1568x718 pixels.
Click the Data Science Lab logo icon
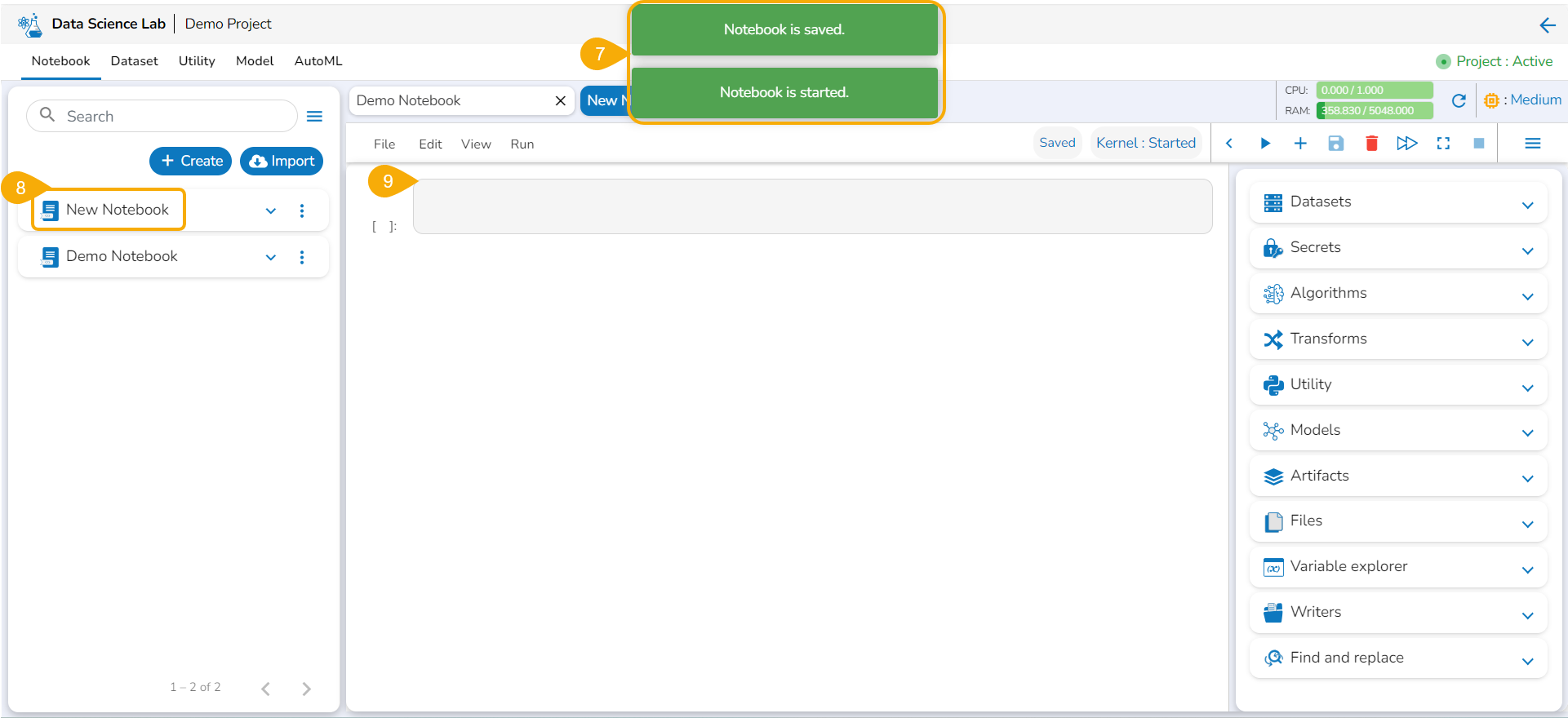[30, 24]
